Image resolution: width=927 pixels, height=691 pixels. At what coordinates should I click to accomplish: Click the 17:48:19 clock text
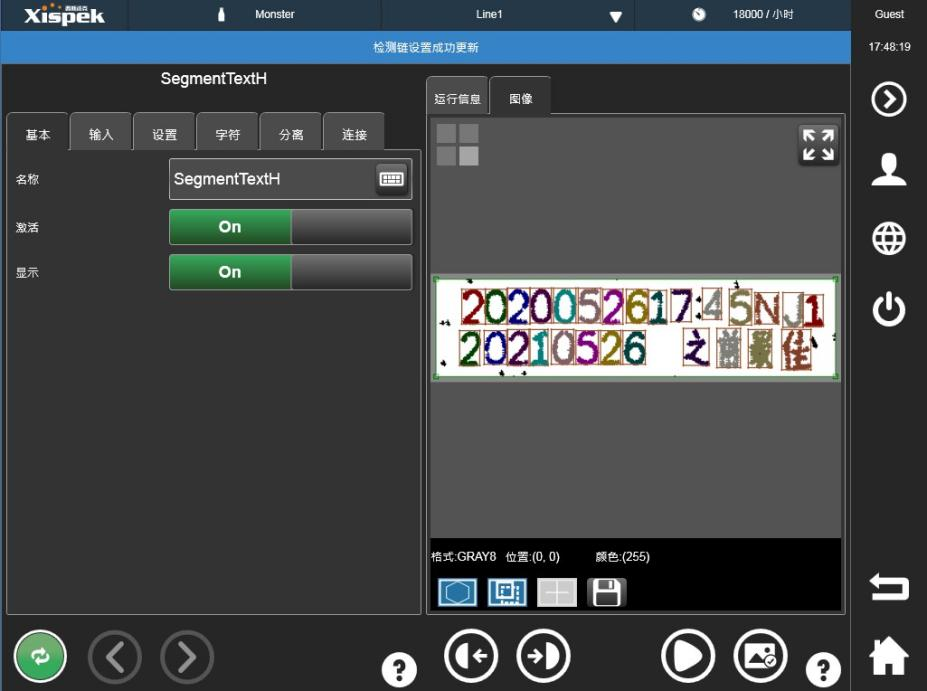[x=889, y=47]
